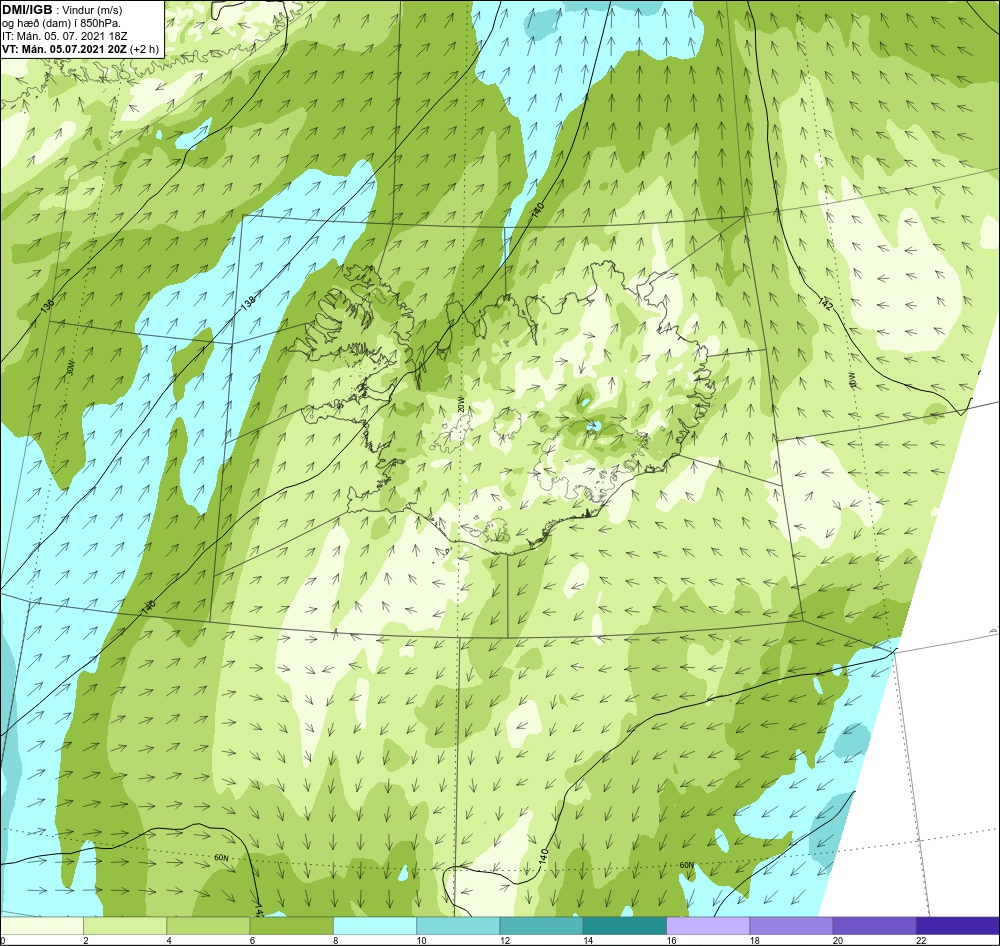Click the '138' height contour label

click(x=248, y=302)
